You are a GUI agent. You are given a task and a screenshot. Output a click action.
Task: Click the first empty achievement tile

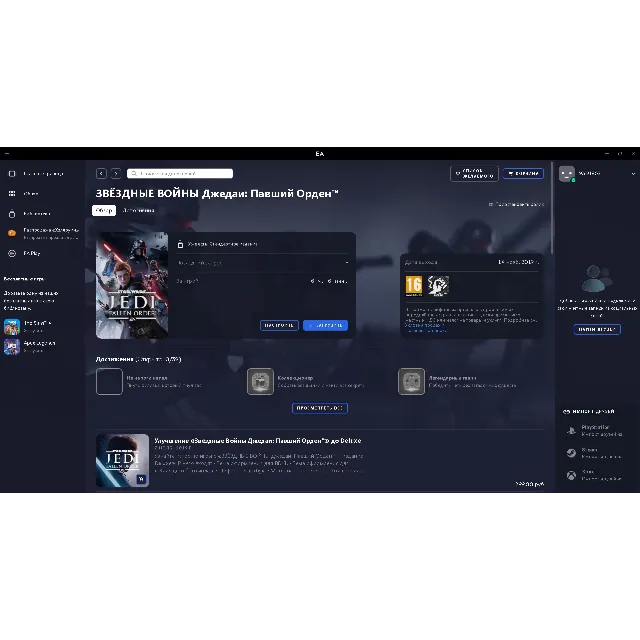(x=109, y=382)
